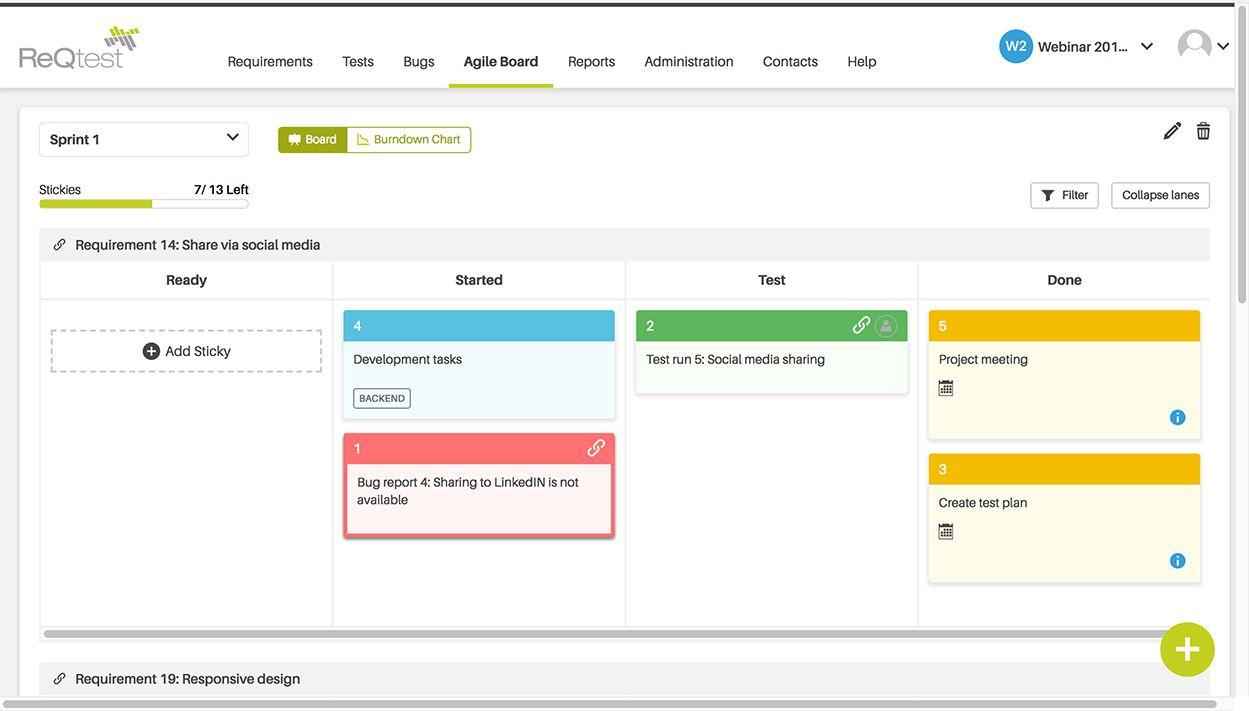
Task: Open the Filter button
Action: [1064, 196]
